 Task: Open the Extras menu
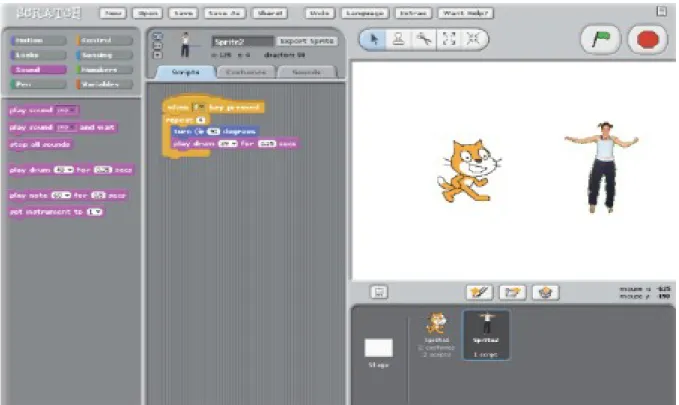coord(413,13)
